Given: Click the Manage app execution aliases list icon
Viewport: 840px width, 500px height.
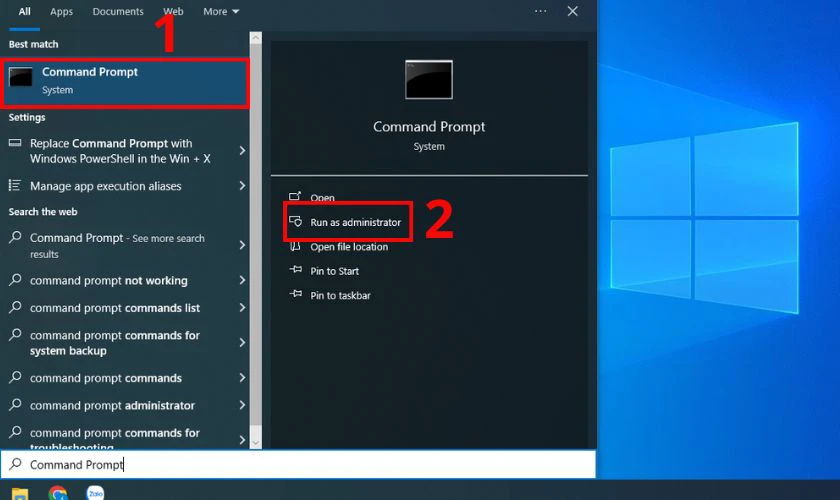Looking at the screenshot, I should tap(15, 185).
